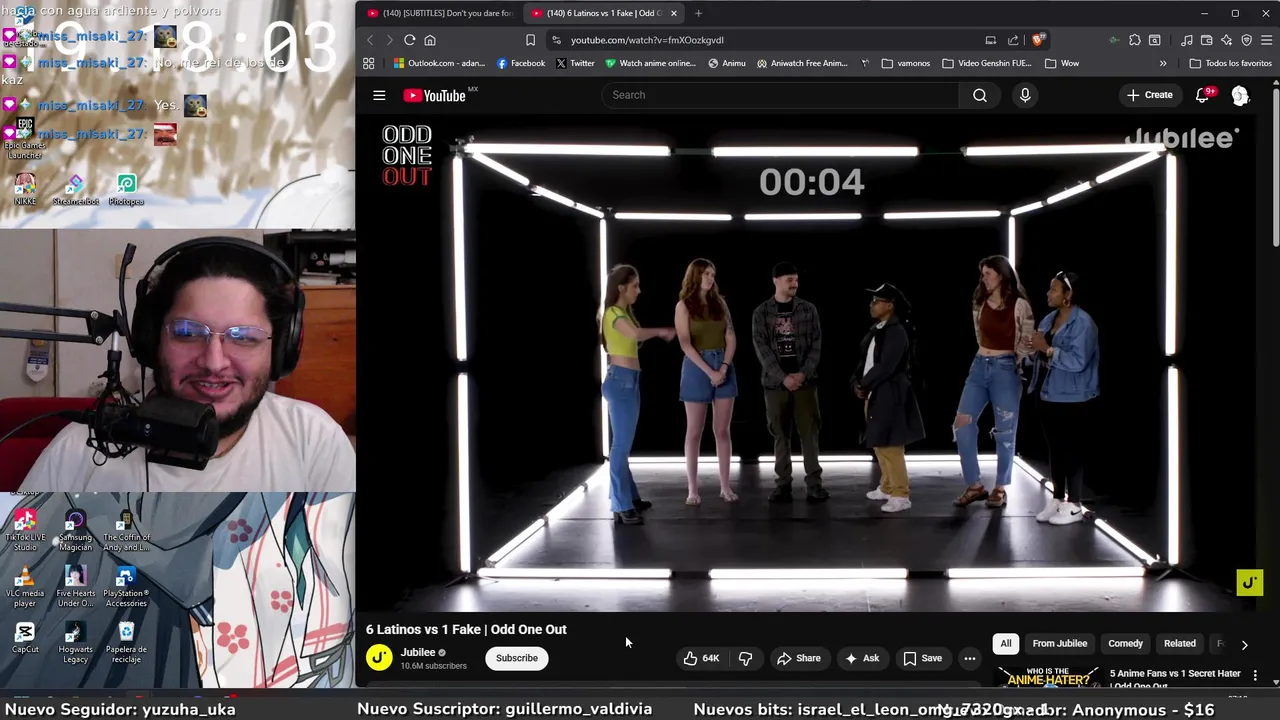Open The Coffin of Andy and L... shortcut

[126, 531]
